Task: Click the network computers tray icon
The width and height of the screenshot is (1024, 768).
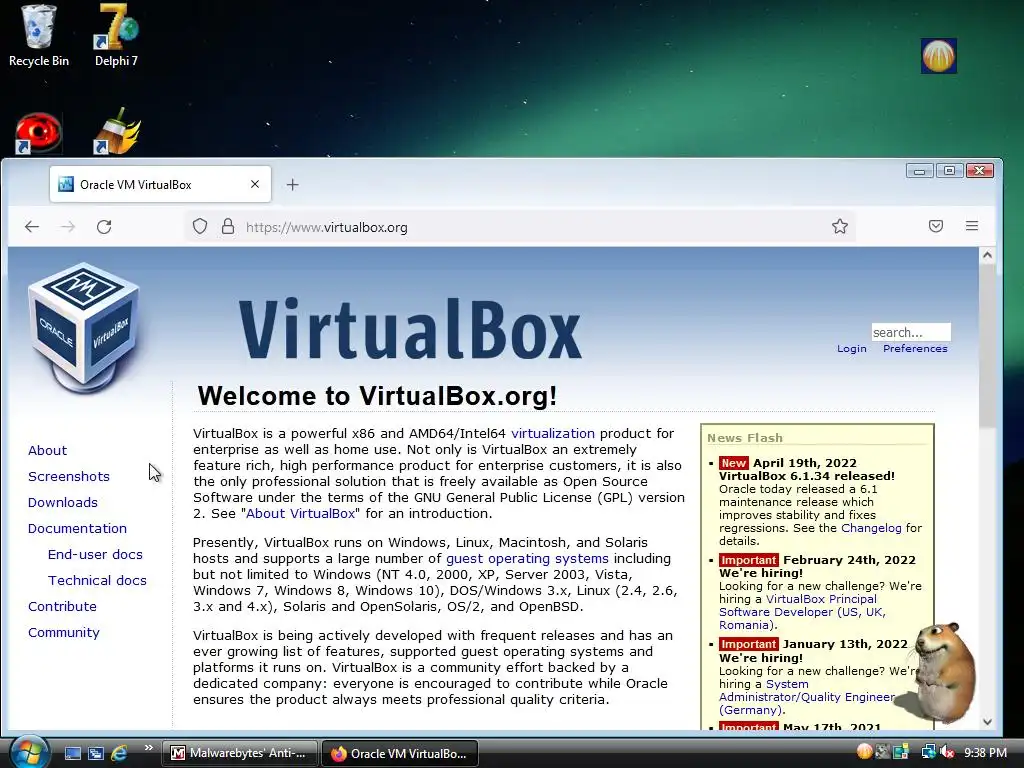Action: (x=928, y=752)
